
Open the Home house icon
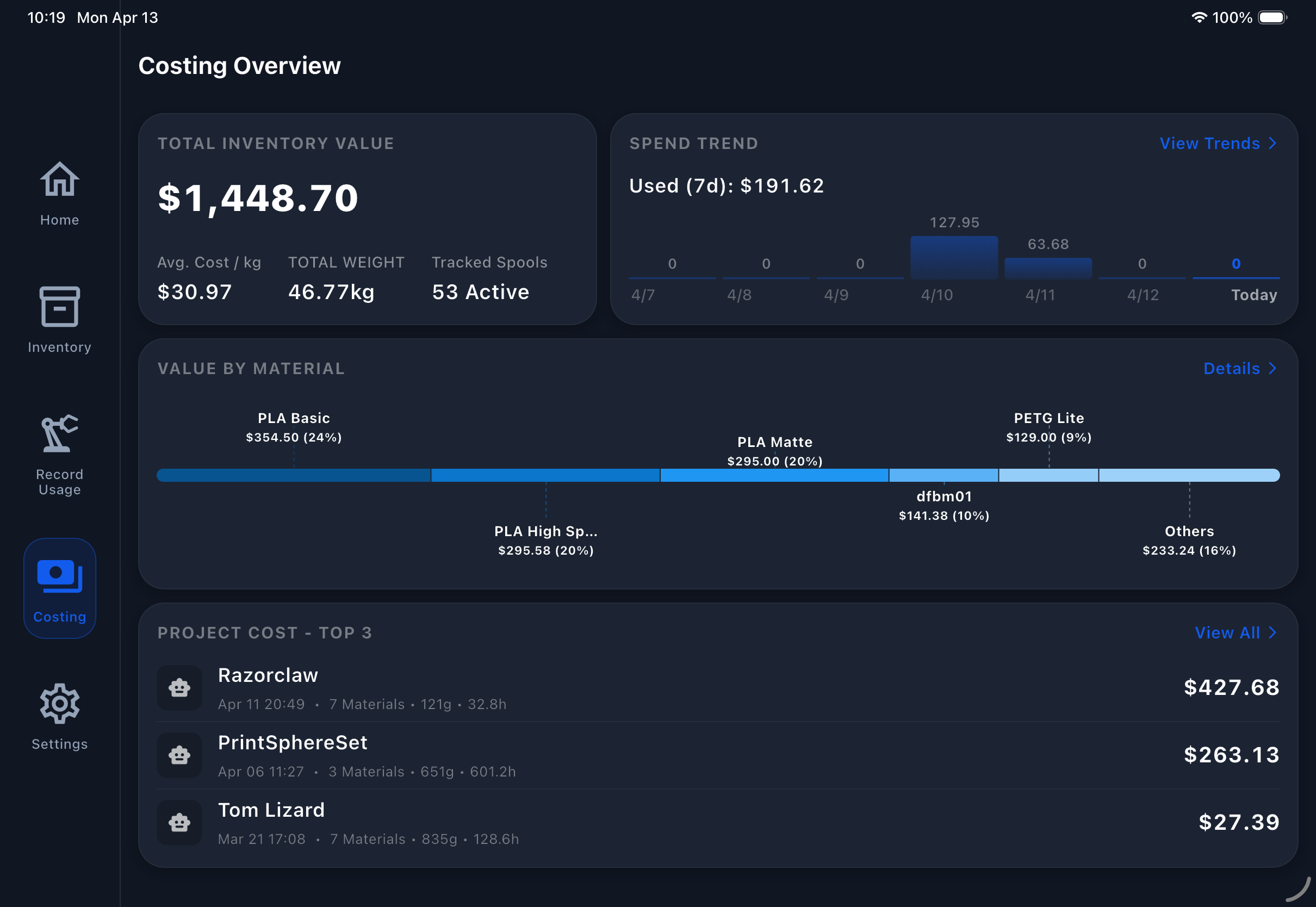point(59,179)
